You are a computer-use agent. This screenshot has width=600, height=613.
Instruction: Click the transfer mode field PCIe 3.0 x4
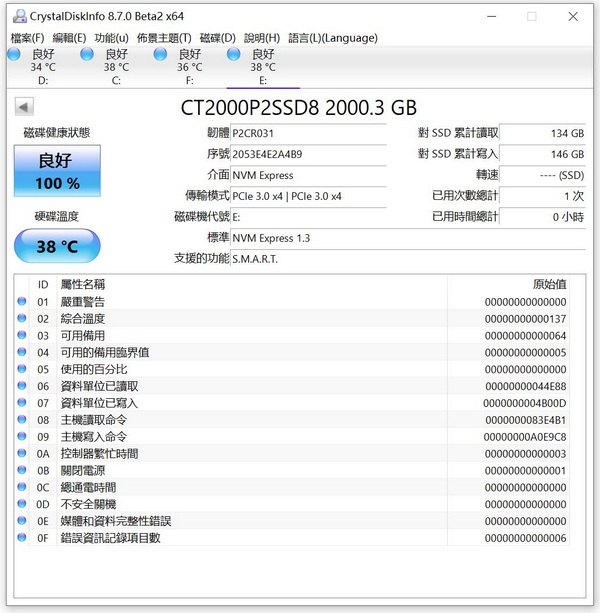(308, 196)
